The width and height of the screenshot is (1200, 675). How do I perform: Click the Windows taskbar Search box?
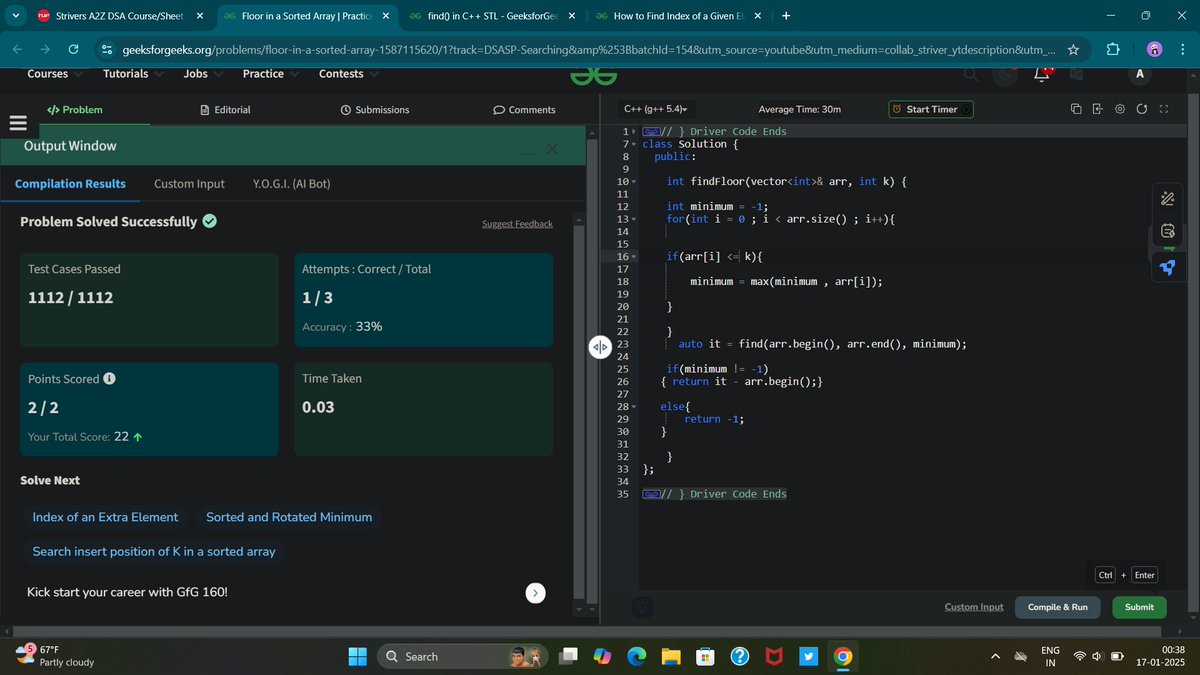(x=463, y=657)
